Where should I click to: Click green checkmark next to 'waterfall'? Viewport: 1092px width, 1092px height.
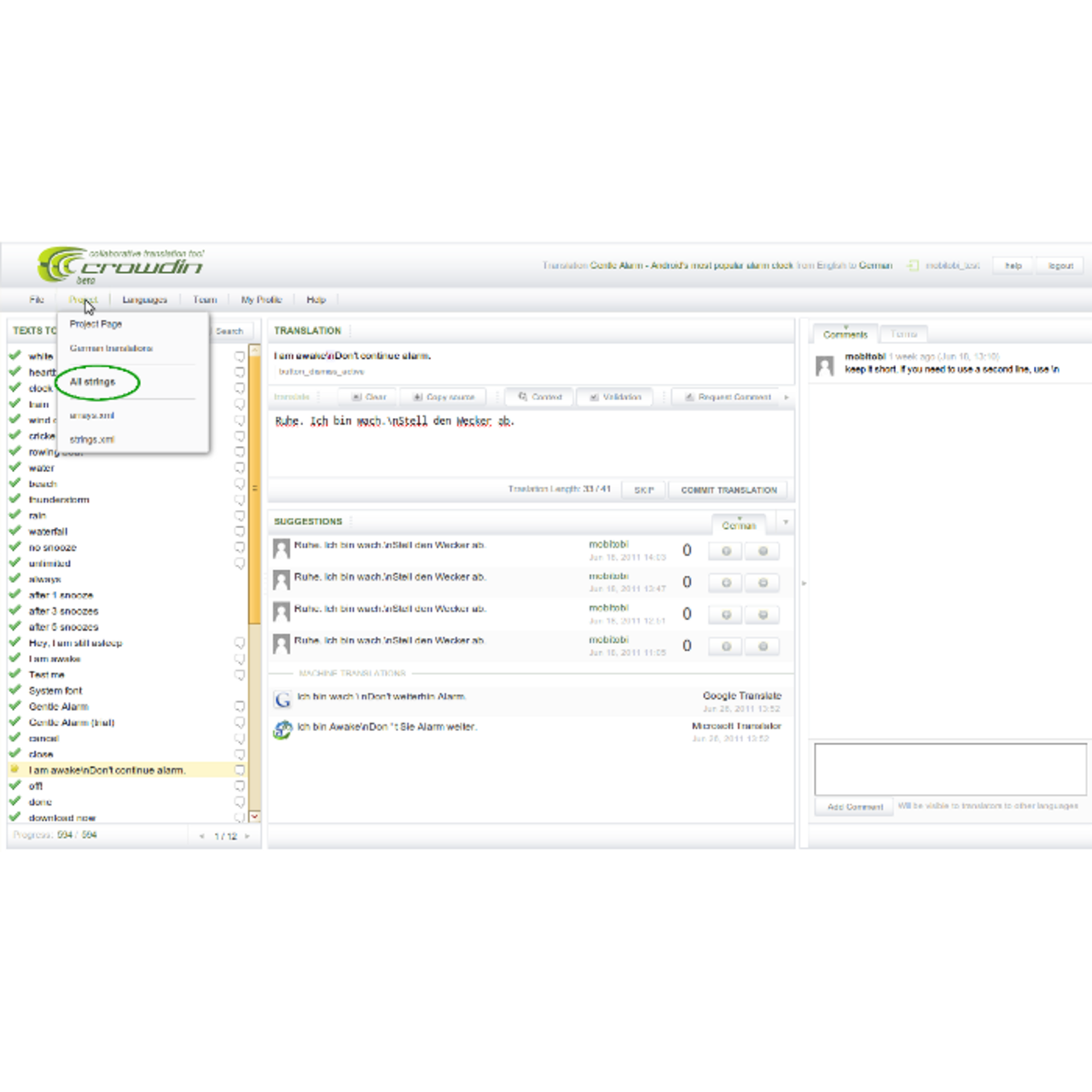point(15,531)
